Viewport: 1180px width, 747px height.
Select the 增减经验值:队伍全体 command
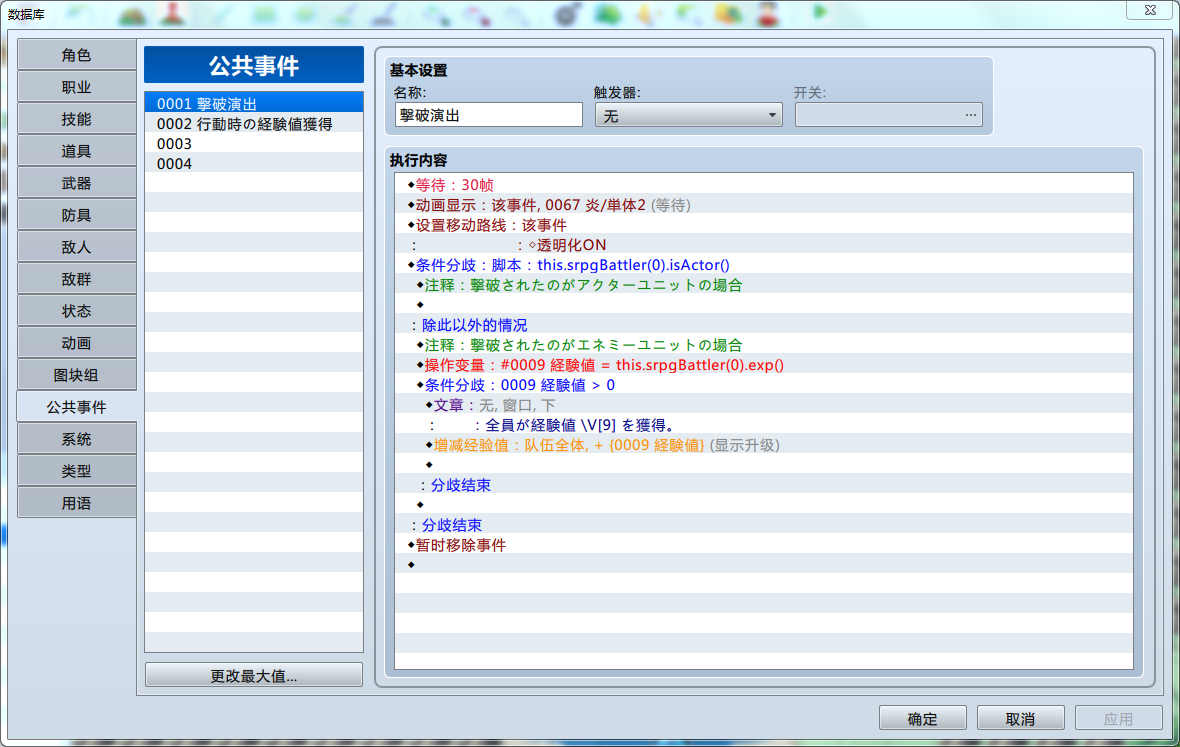pos(764,445)
